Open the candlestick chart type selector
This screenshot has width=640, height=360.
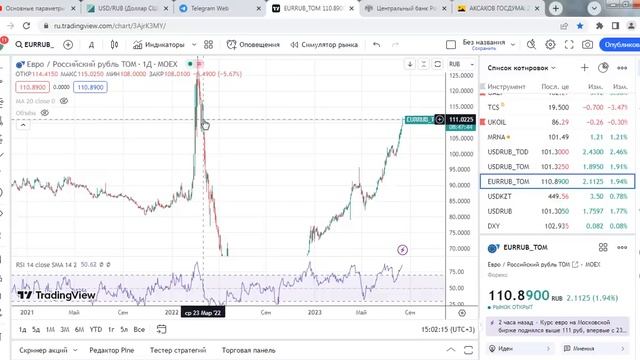114,44
